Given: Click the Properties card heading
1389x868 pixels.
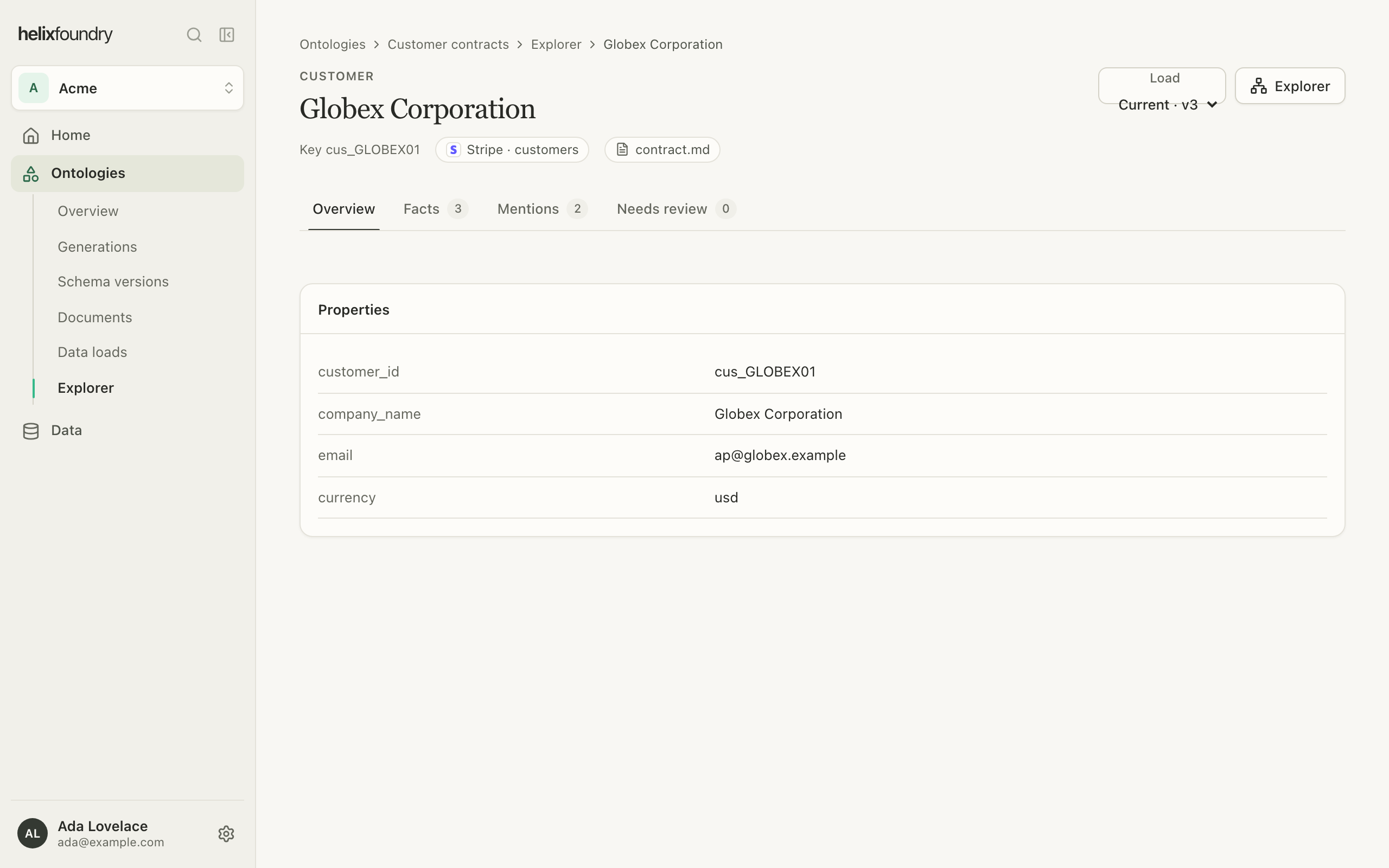Looking at the screenshot, I should click(x=354, y=310).
